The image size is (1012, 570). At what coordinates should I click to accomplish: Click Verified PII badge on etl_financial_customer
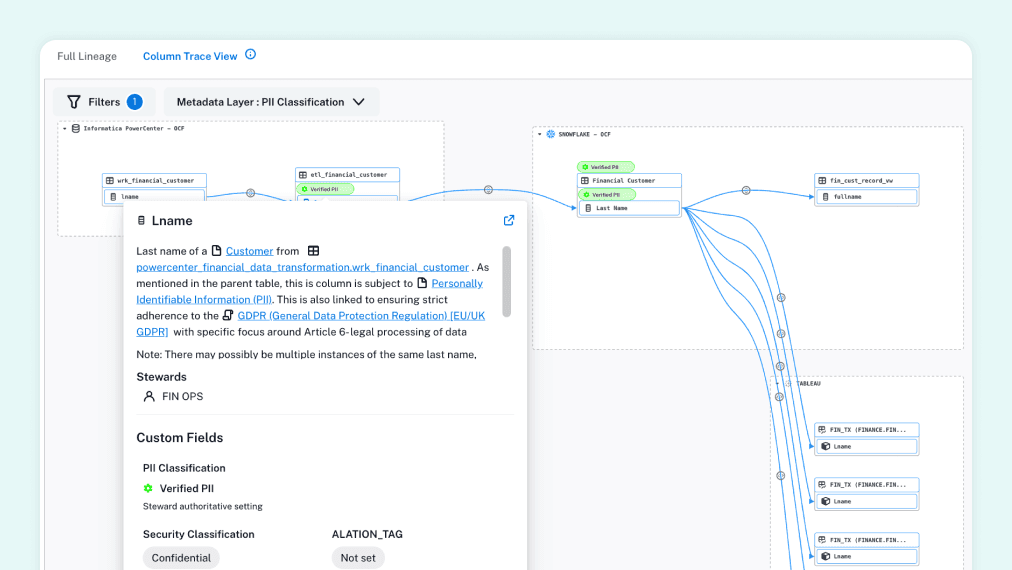click(x=325, y=189)
